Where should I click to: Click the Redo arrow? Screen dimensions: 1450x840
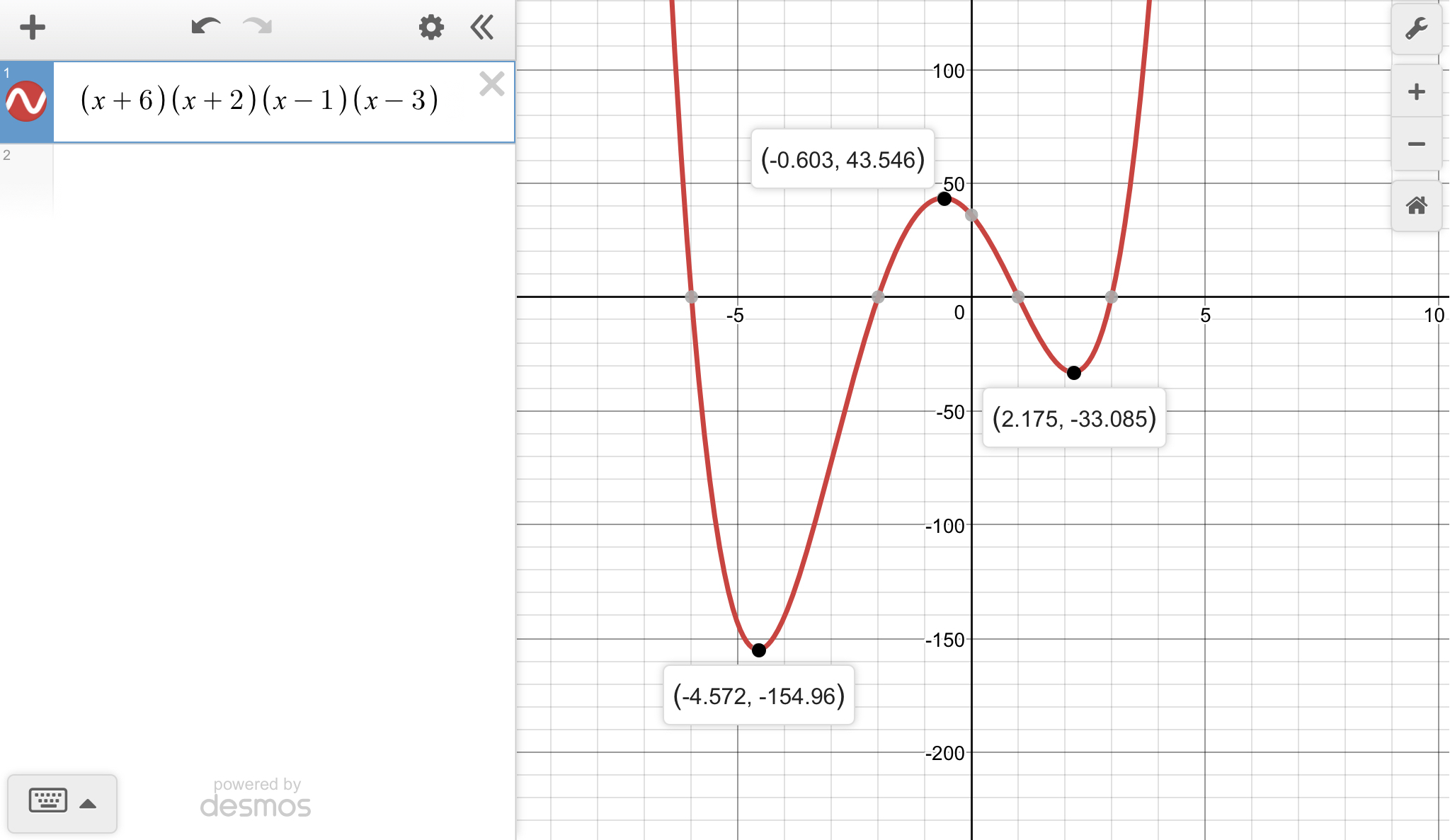(x=257, y=27)
